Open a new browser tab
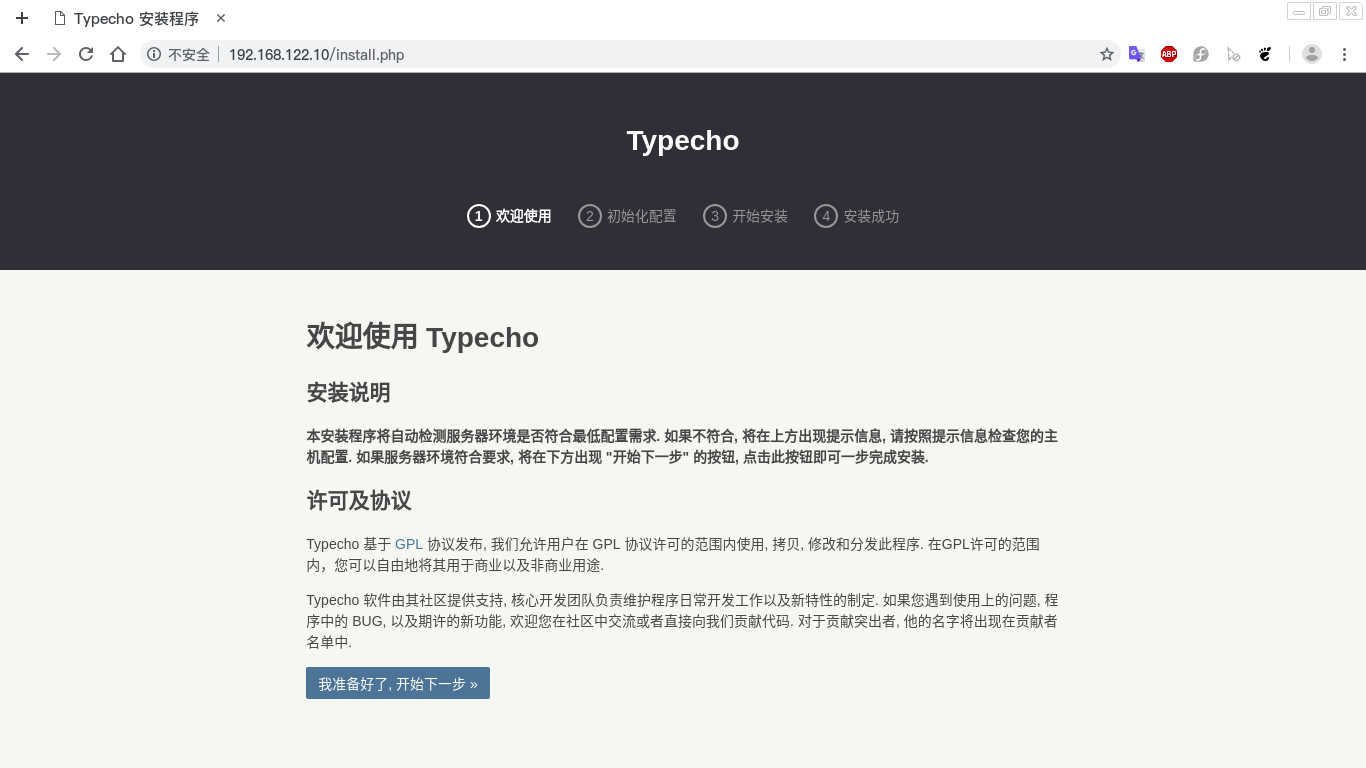Screen dimensions: 1366x768 coord(21,17)
